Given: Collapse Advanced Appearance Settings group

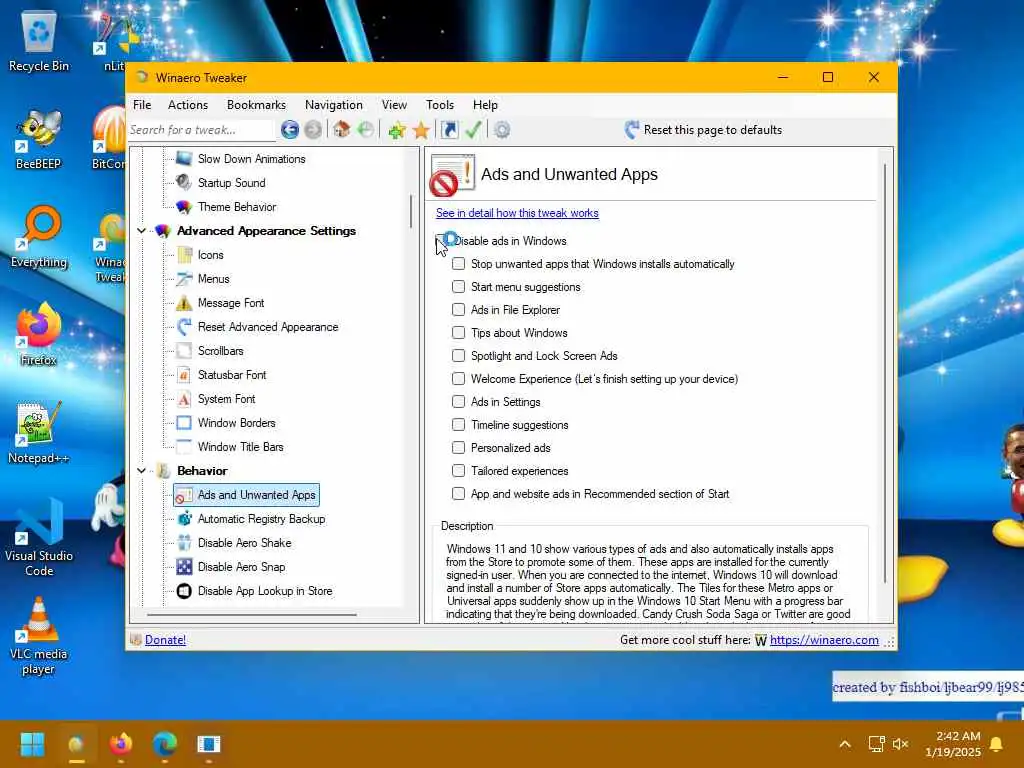Looking at the screenshot, I should 141,231.
